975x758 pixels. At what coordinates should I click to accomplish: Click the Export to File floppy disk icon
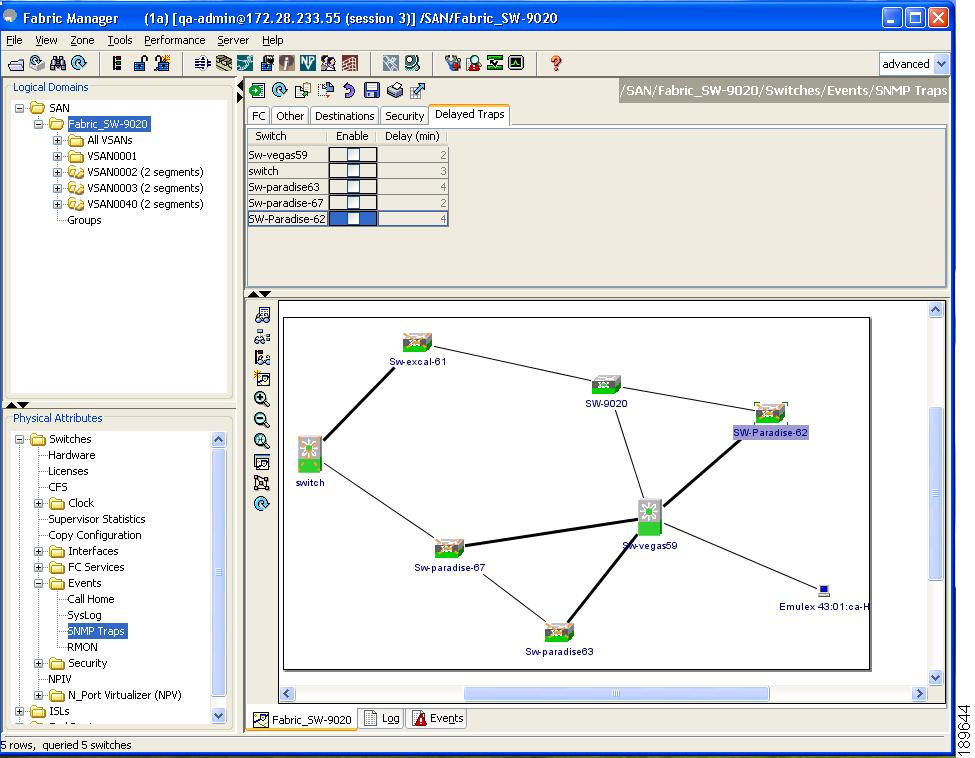(x=372, y=91)
